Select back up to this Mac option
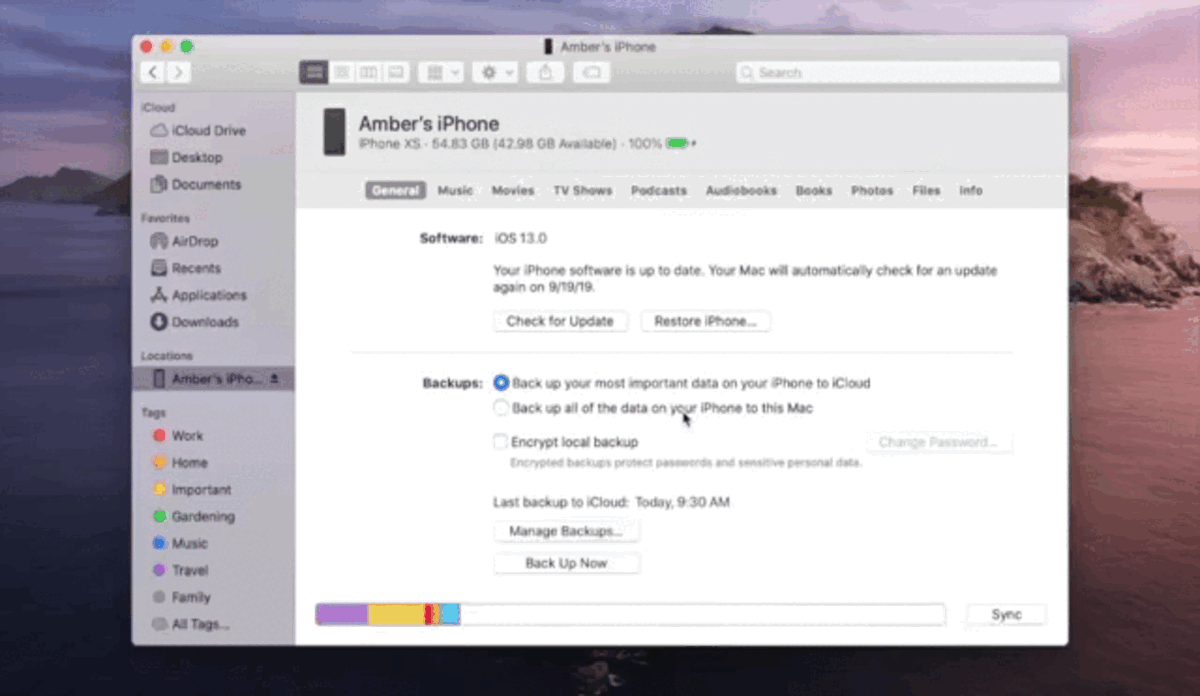1200x696 pixels. click(501, 408)
